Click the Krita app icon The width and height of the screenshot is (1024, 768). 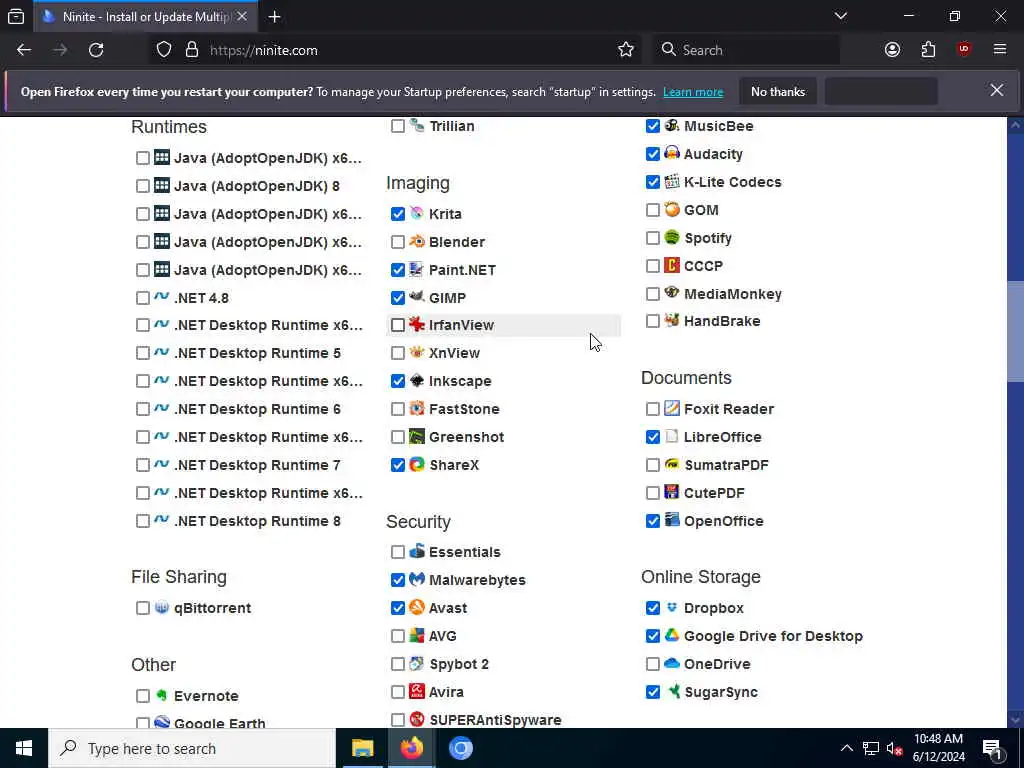(x=417, y=213)
